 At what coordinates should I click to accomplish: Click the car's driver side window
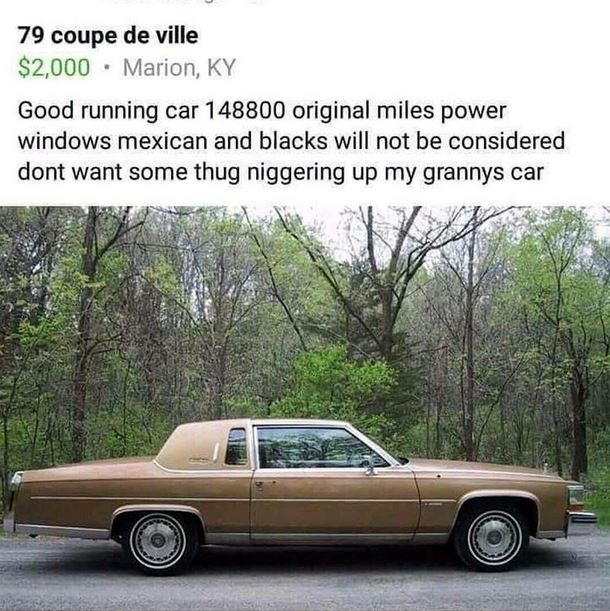pos(320,447)
